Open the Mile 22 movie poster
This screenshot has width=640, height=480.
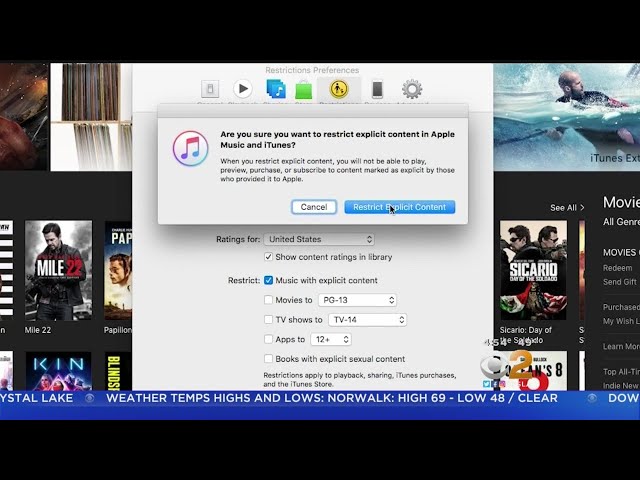[x=58, y=270]
